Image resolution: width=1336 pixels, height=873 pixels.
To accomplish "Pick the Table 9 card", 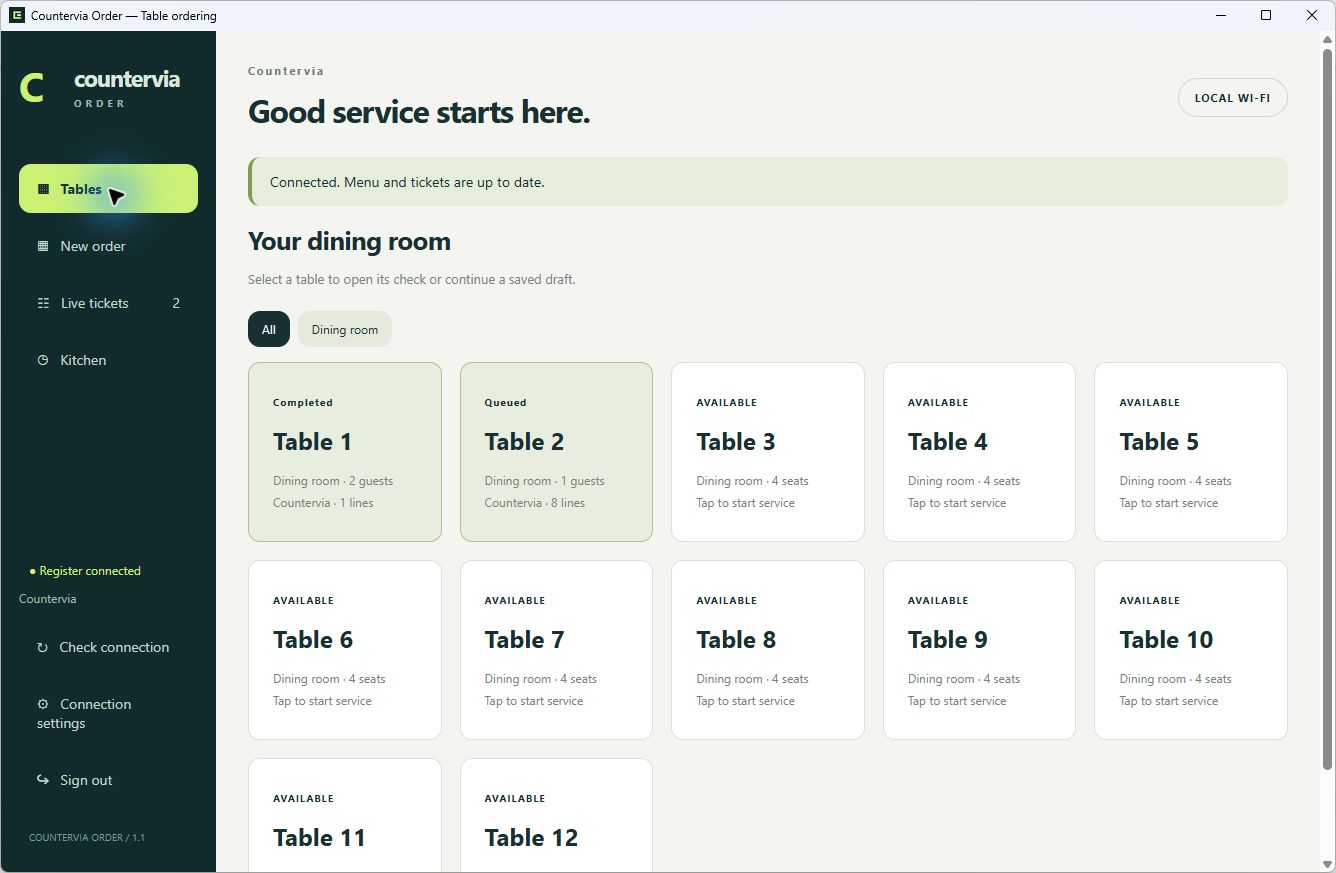I will coord(979,650).
